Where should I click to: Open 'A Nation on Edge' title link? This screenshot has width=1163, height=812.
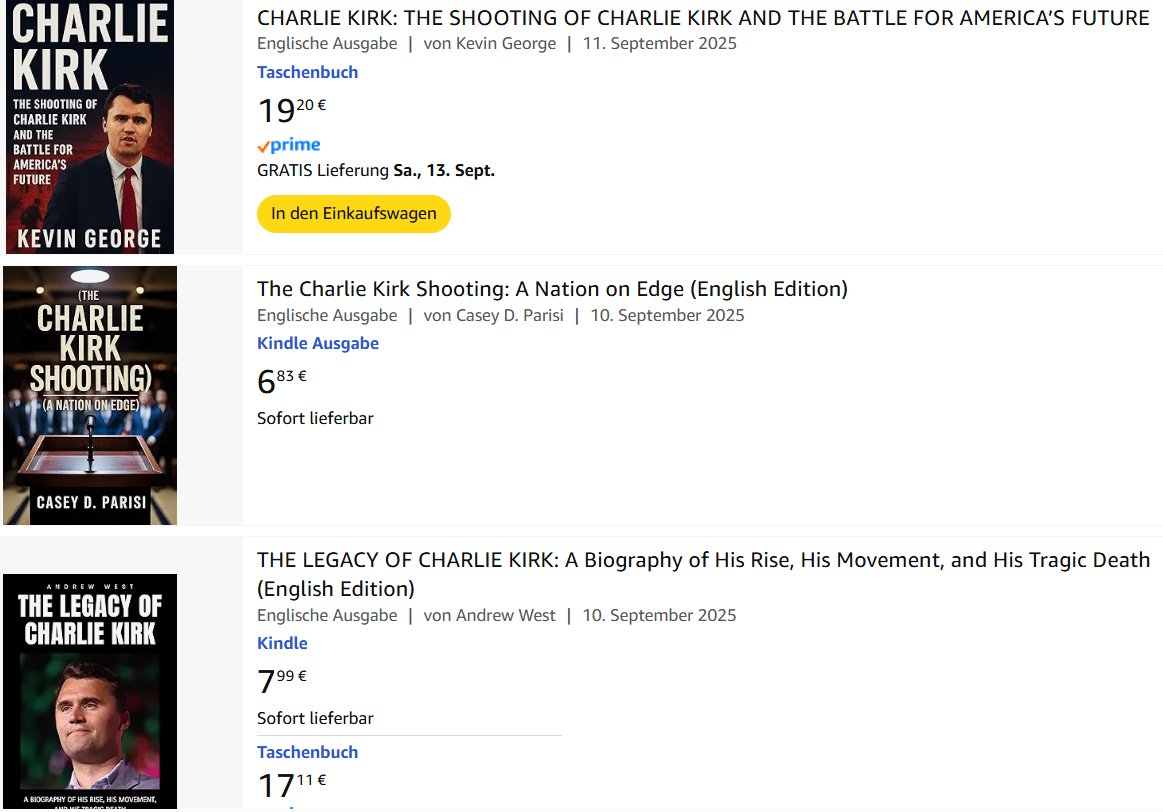click(552, 289)
